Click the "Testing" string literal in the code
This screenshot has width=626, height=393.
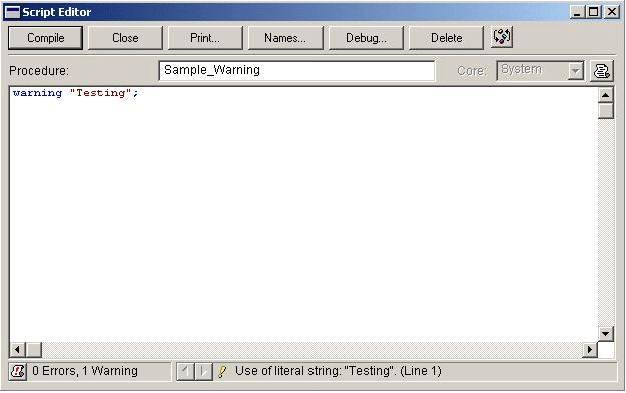tap(101, 93)
